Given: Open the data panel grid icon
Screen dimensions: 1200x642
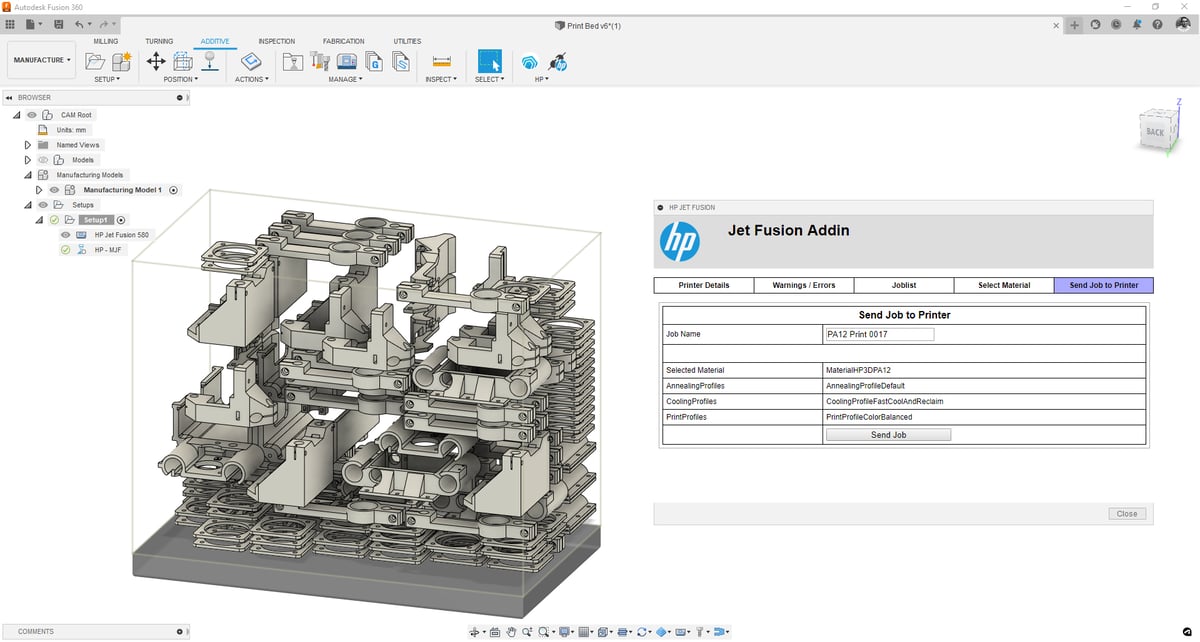Looking at the screenshot, I should (10, 24).
